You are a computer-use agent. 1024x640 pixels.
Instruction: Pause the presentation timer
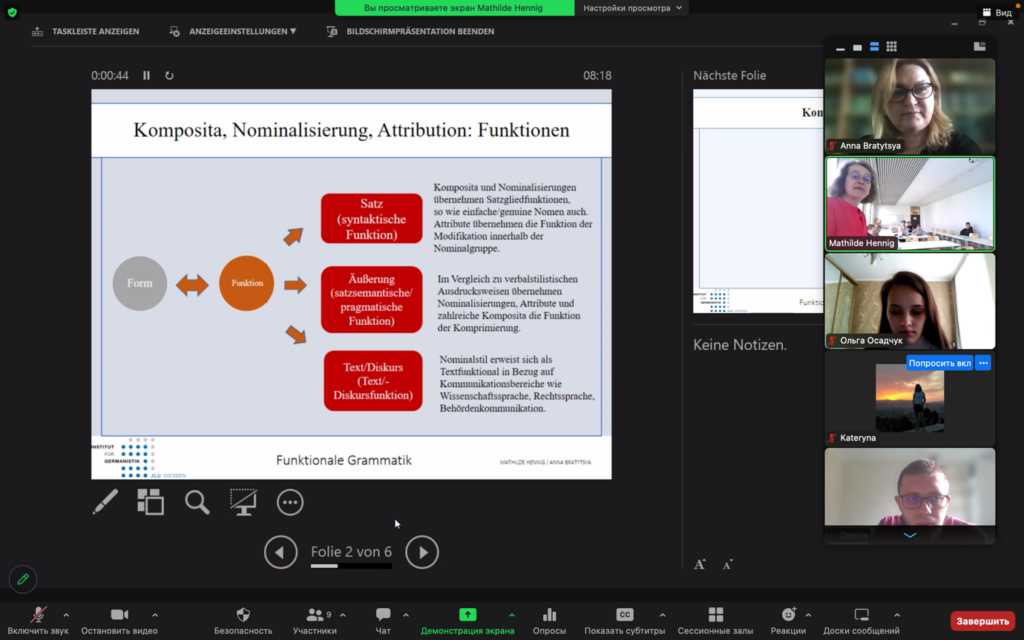point(147,75)
